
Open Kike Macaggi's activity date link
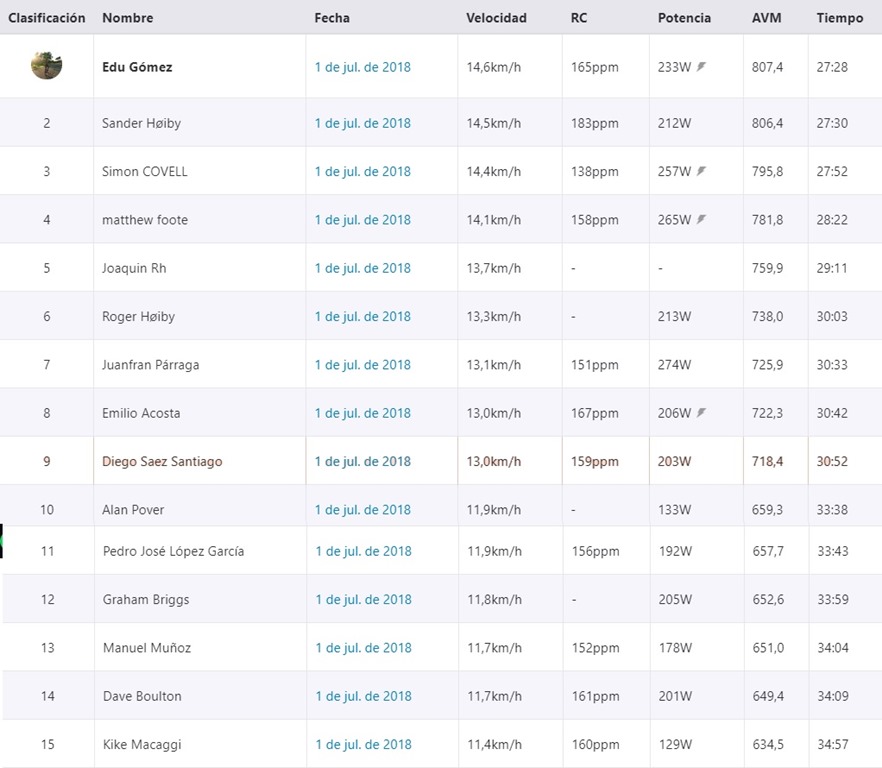[x=363, y=744]
